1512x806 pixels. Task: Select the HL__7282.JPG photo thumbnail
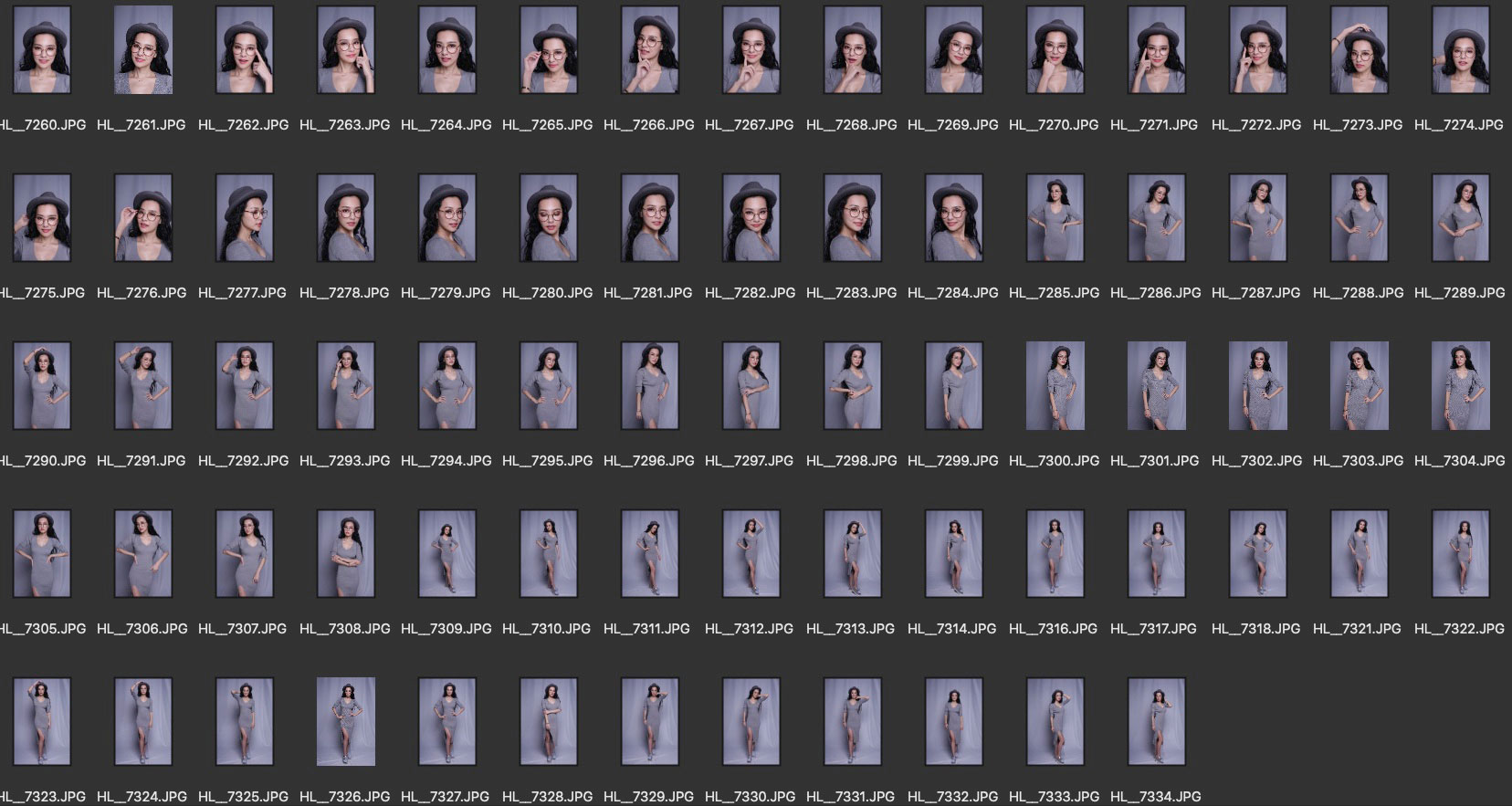[x=751, y=218]
